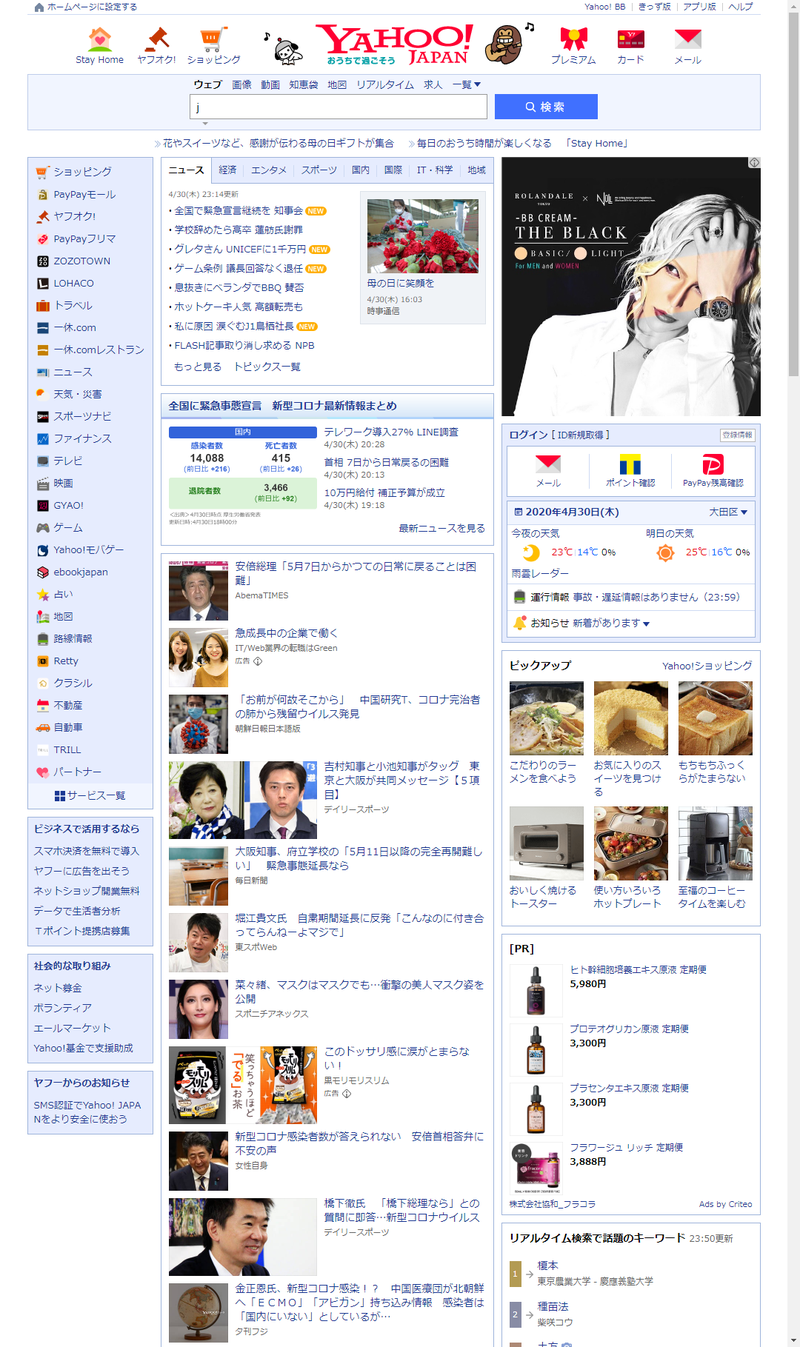Open ショッピング cart icon in header
800x1347 pixels.
coord(213,40)
